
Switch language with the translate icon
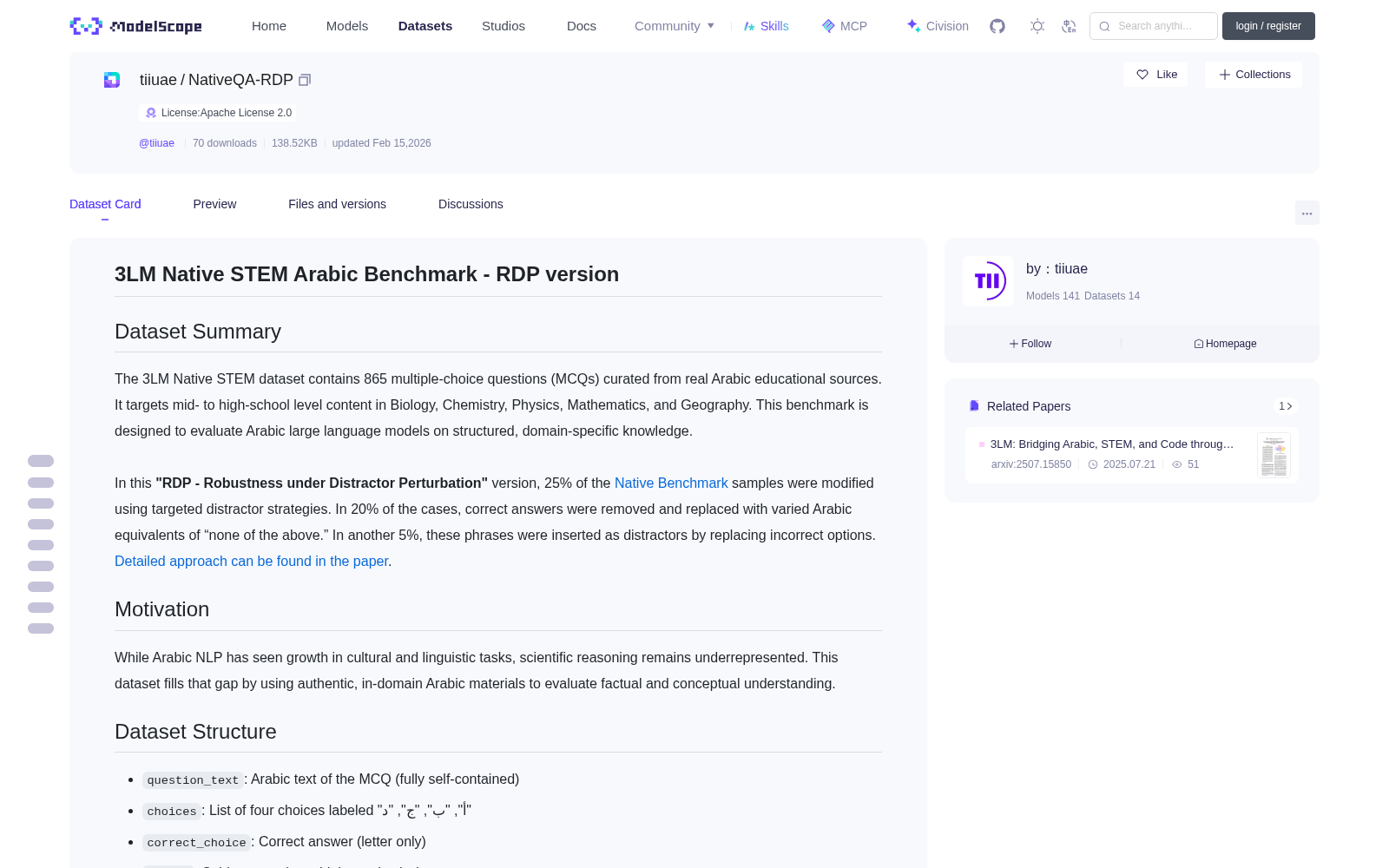[x=1069, y=26]
